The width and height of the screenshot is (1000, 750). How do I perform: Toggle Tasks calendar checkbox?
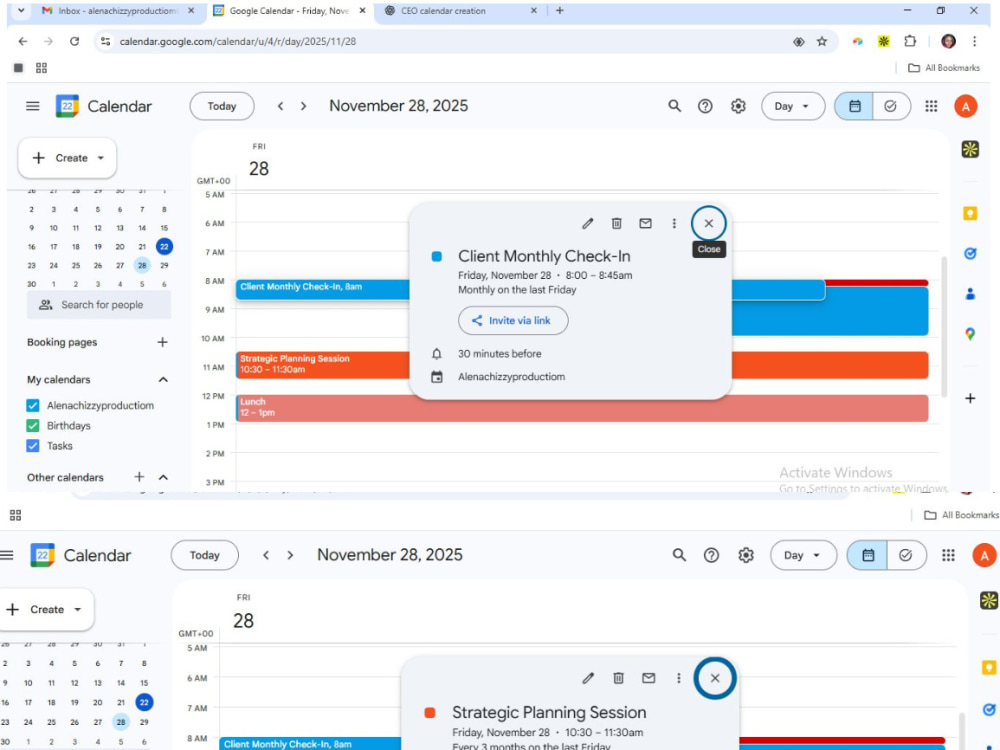(33, 446)
